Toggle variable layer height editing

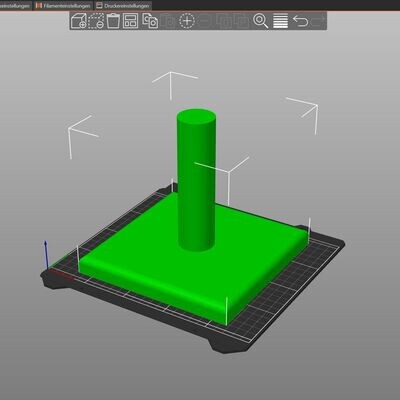point(280,21)
